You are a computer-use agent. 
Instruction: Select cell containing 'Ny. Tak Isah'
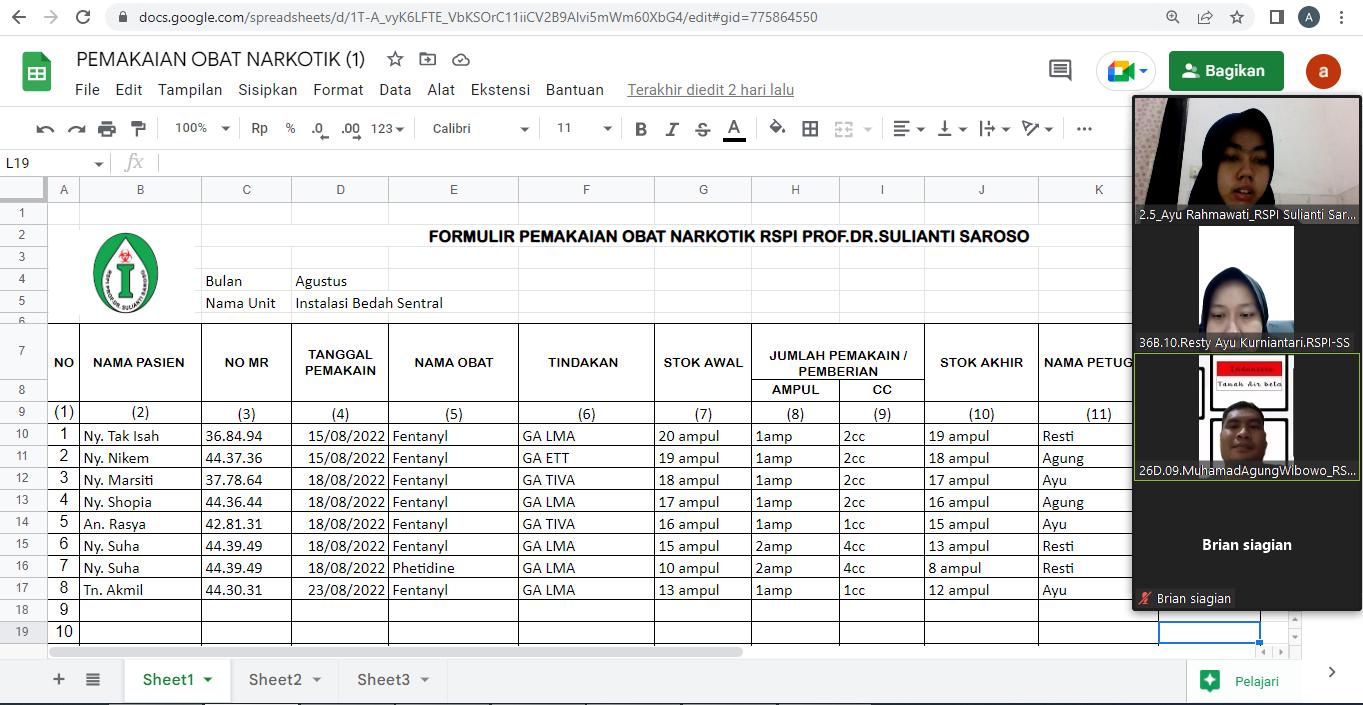(140, 435)
